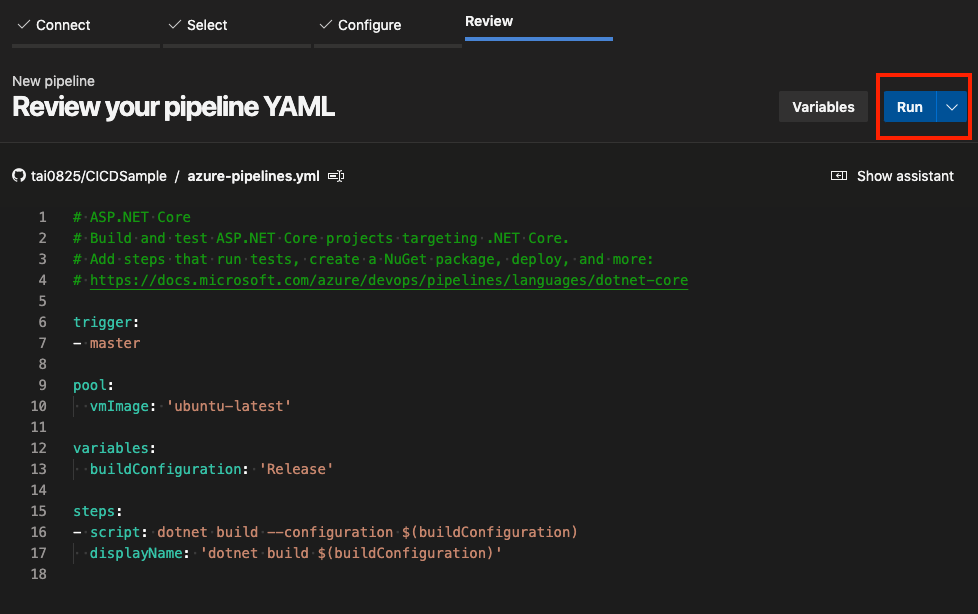Switch to the Select step tab
The width and height of the screenshot is (978, 614).
point(207,25)
